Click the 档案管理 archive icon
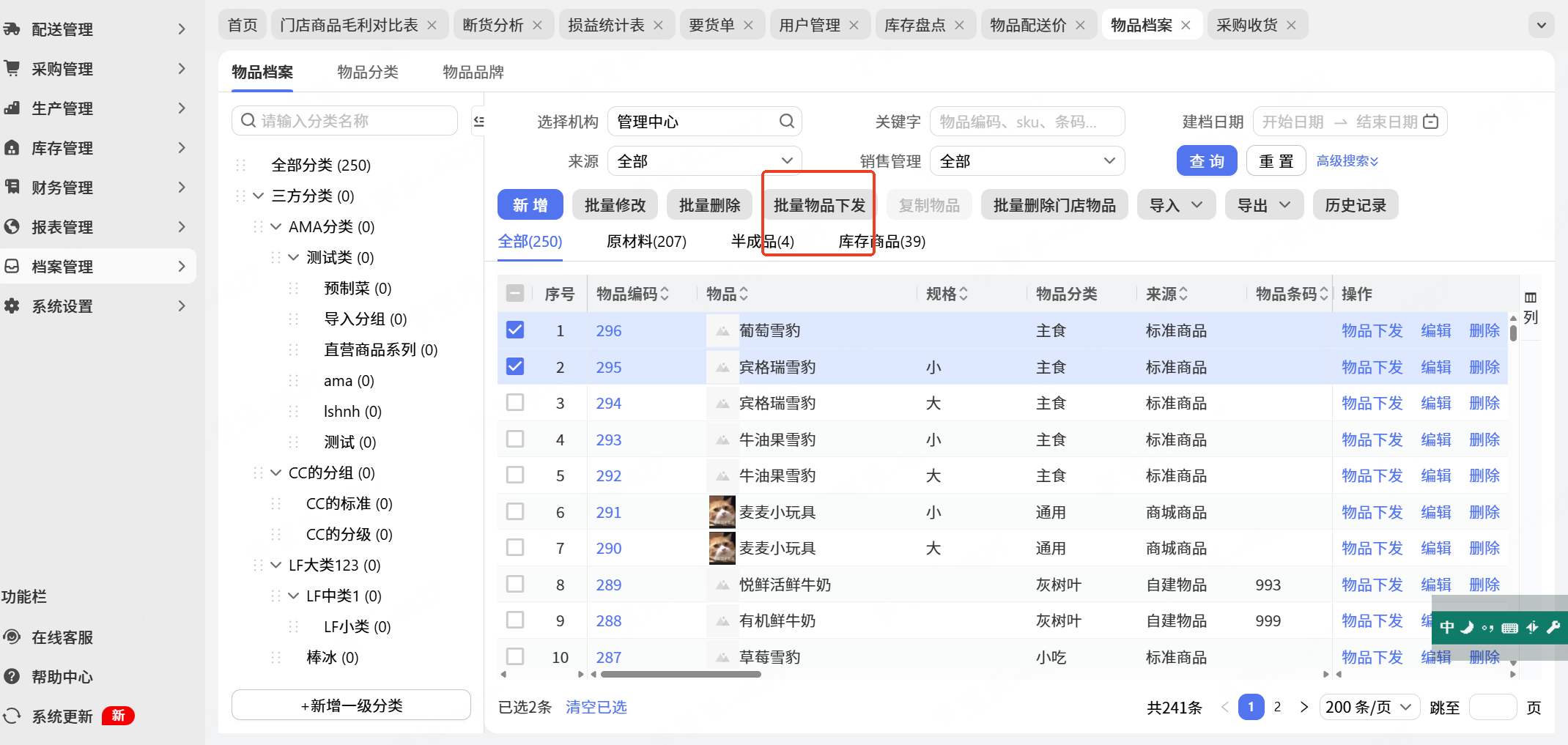Viewport: 1568px width, 745px height. (12, 267)
